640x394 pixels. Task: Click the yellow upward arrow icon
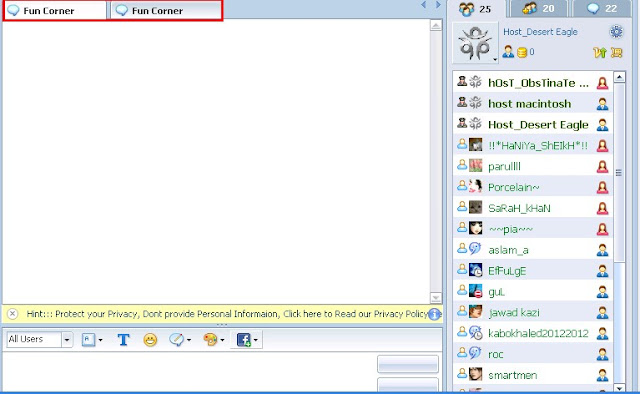(600, 52)
